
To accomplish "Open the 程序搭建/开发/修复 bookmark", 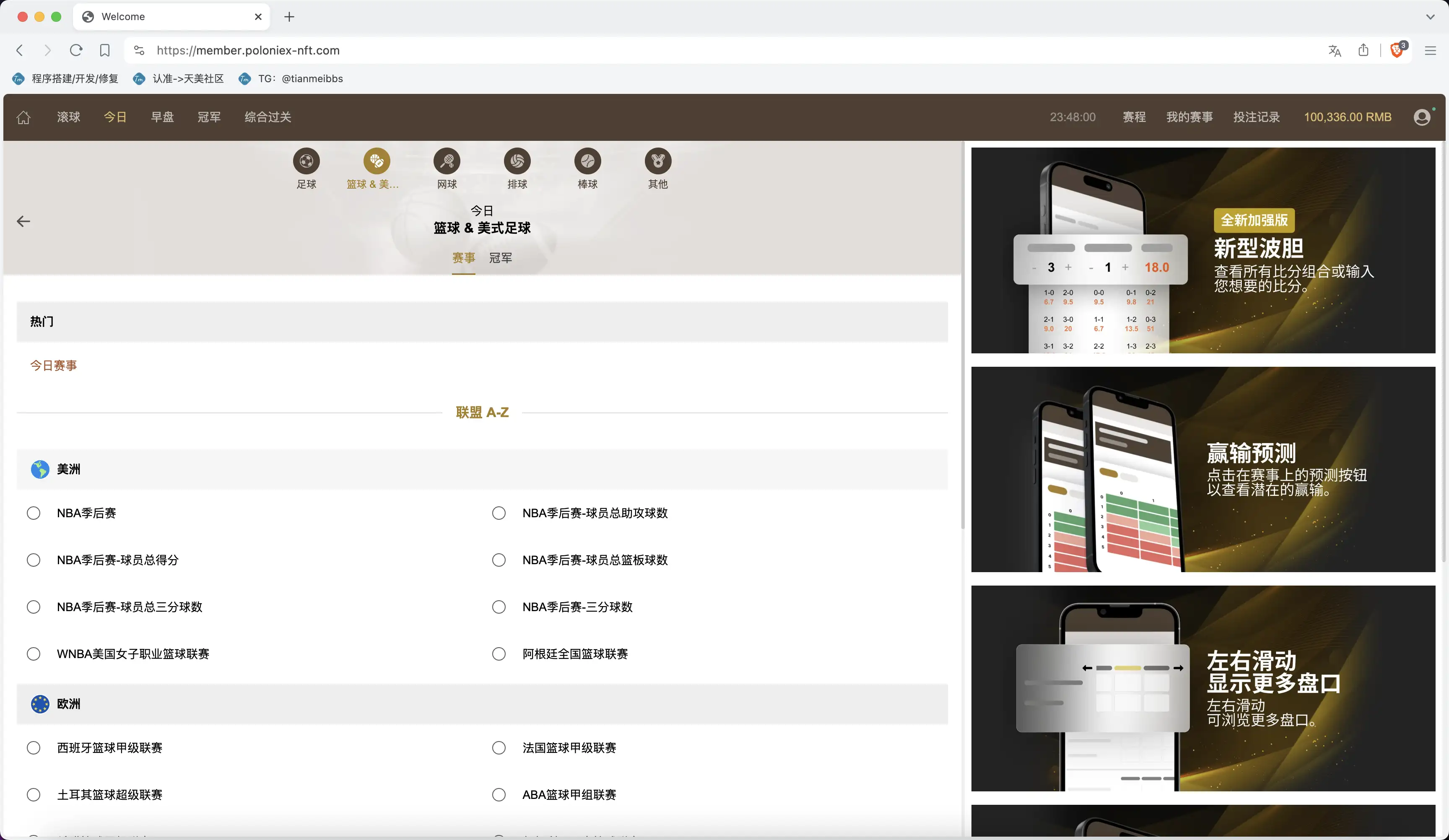I will (x=65, y=79).
